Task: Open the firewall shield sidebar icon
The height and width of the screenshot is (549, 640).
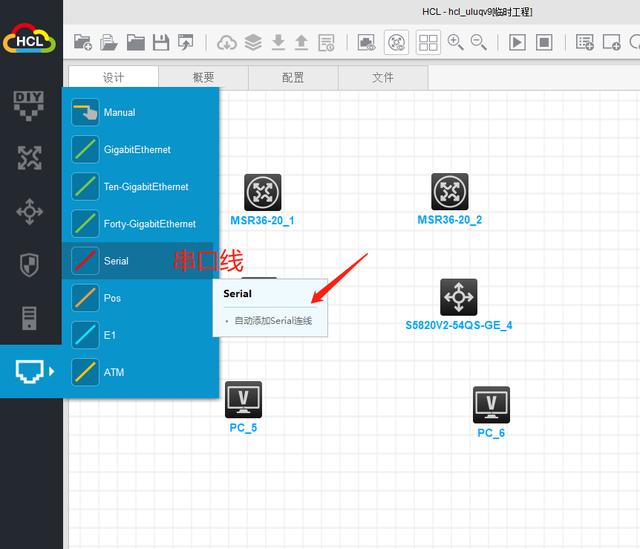Action: tap(29, 265)
